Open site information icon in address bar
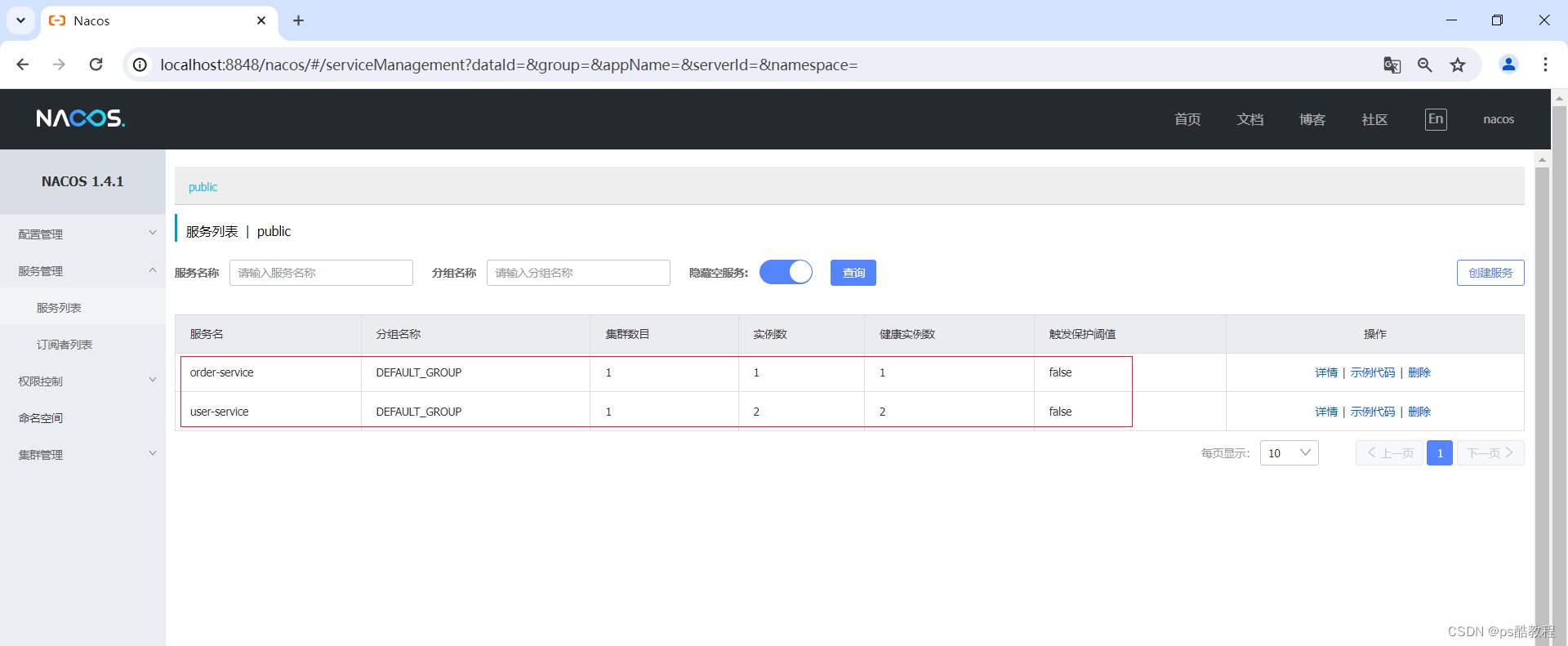Viewport: 1568px width, 646px height. pos(140,65)
